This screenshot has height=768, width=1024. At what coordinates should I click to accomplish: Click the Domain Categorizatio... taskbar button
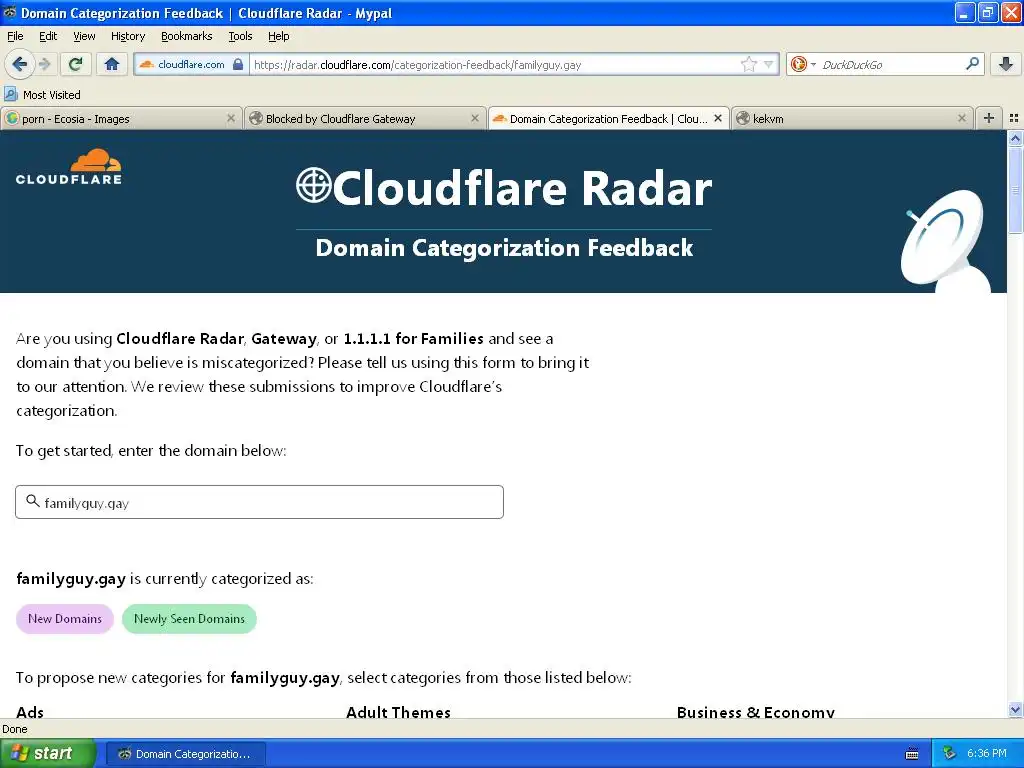click(x=185, y=754)
